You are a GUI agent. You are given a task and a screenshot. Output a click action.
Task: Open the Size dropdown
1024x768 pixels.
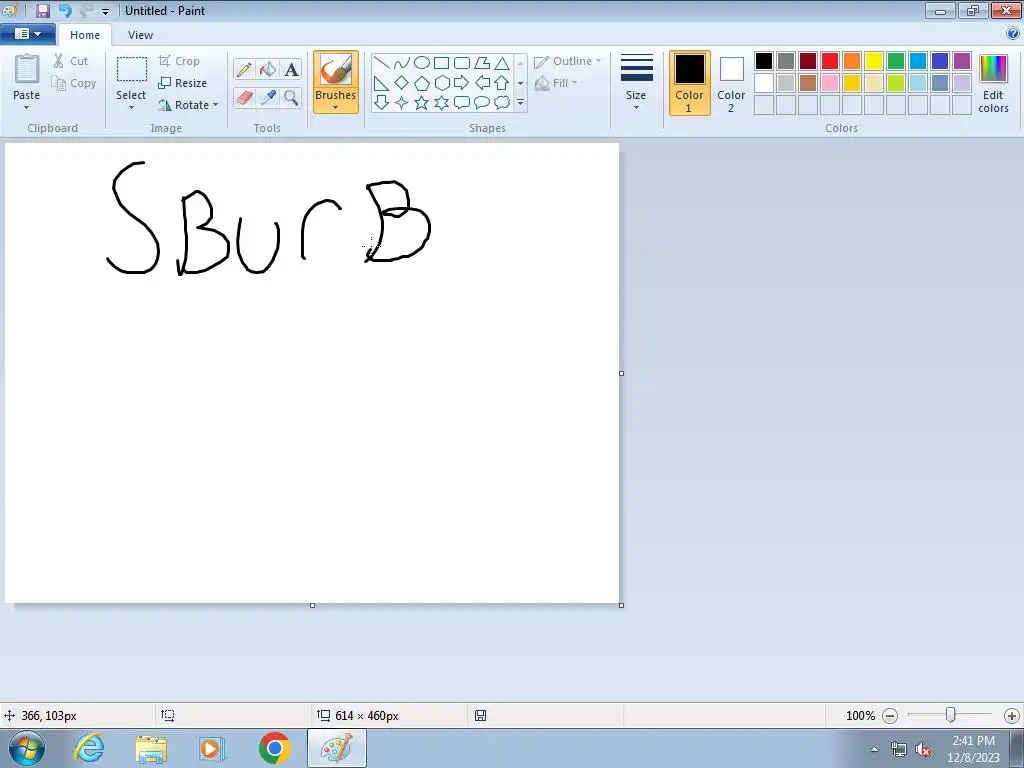pos(636,83)
